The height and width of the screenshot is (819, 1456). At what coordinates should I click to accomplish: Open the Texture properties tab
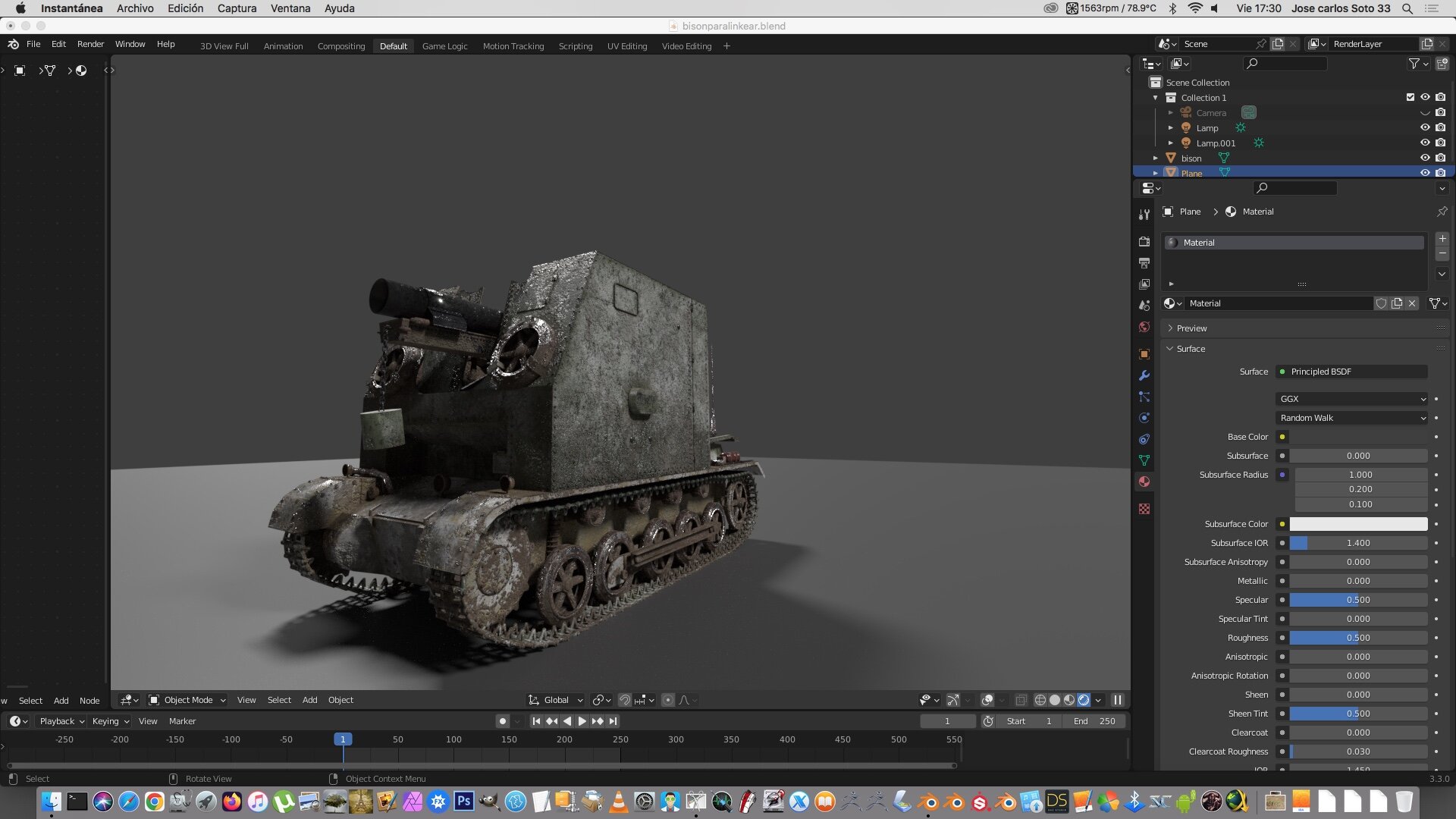pyautogui.click(x=1144, y=509)
